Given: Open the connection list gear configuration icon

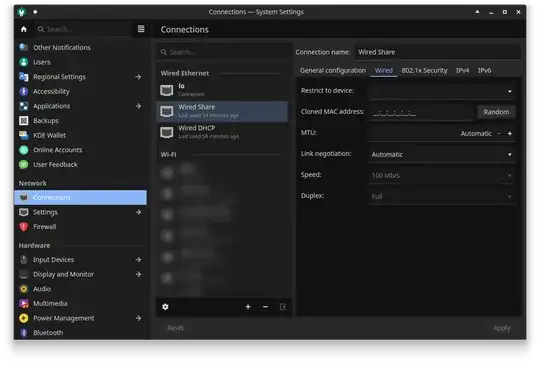Looking at the screenshot, I should [165, 307].
